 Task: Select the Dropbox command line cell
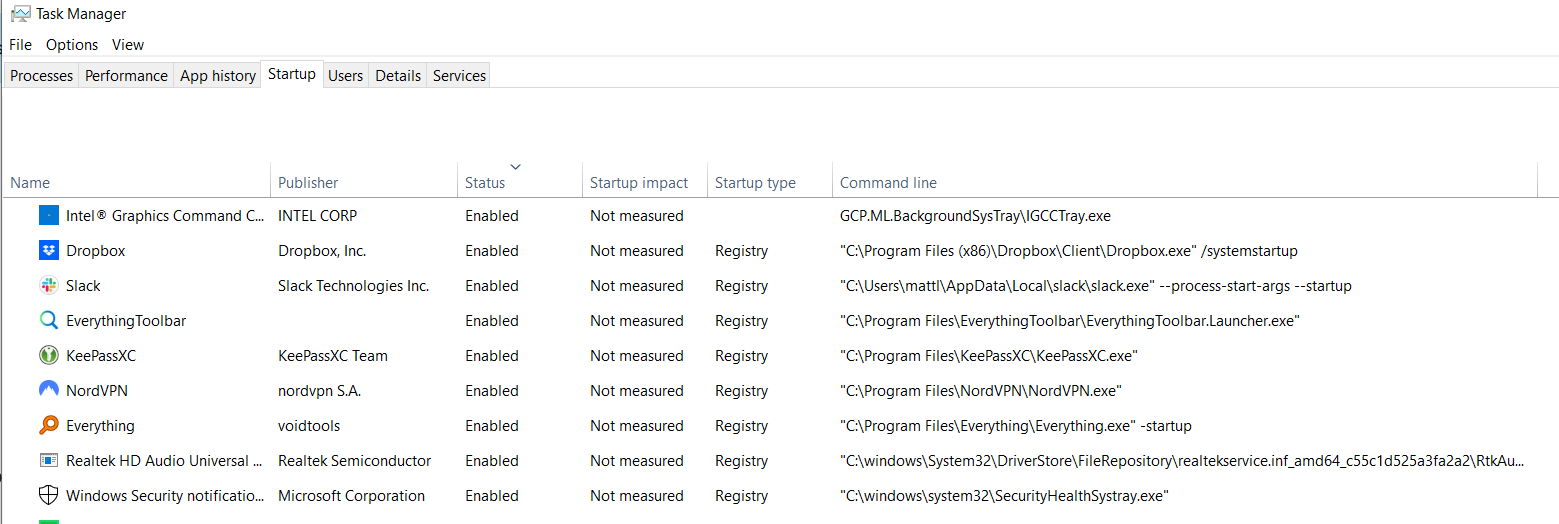click(x=1069, y=250)
